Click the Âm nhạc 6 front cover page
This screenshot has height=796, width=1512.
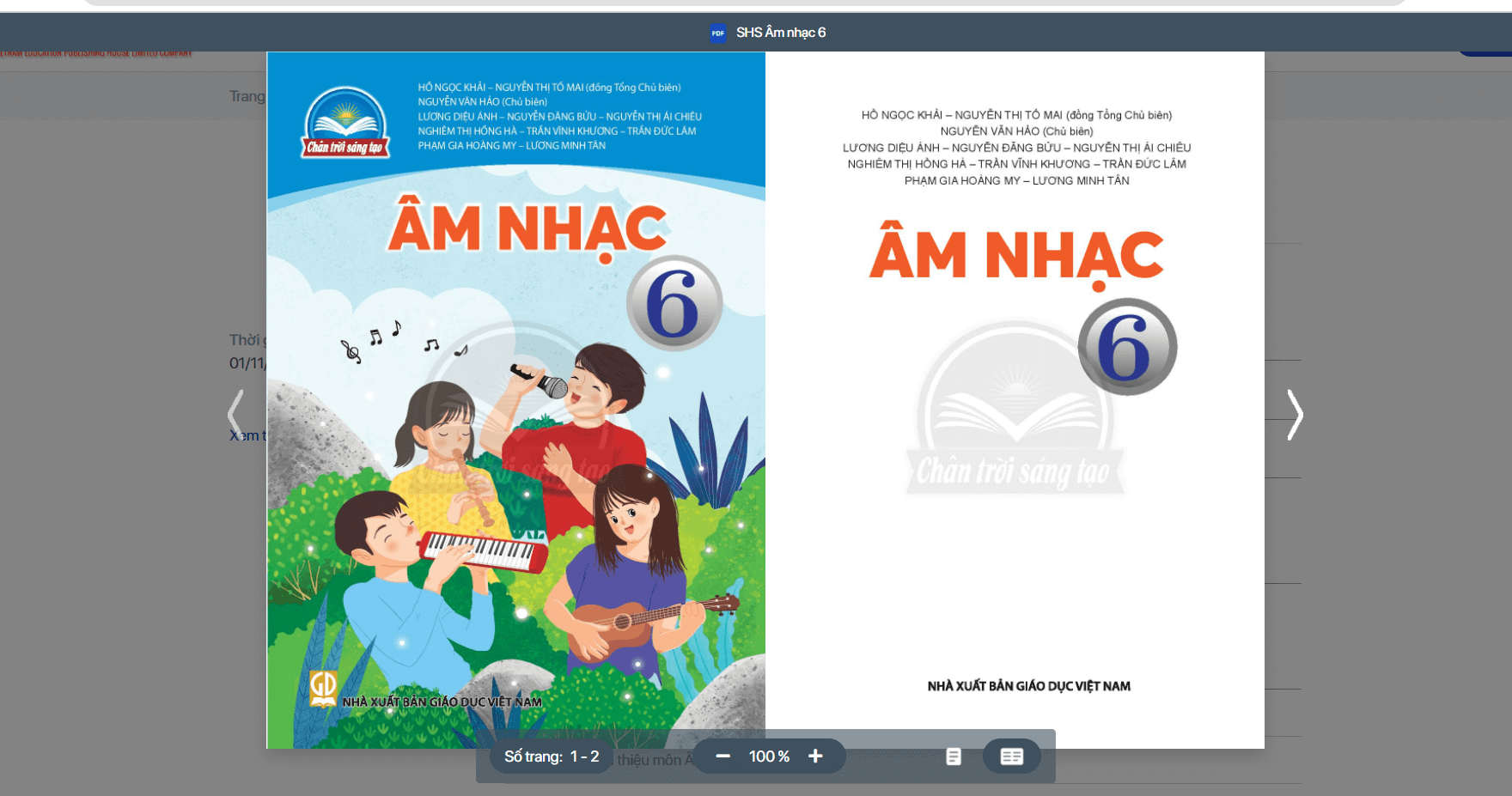click(x=516, y=400)
